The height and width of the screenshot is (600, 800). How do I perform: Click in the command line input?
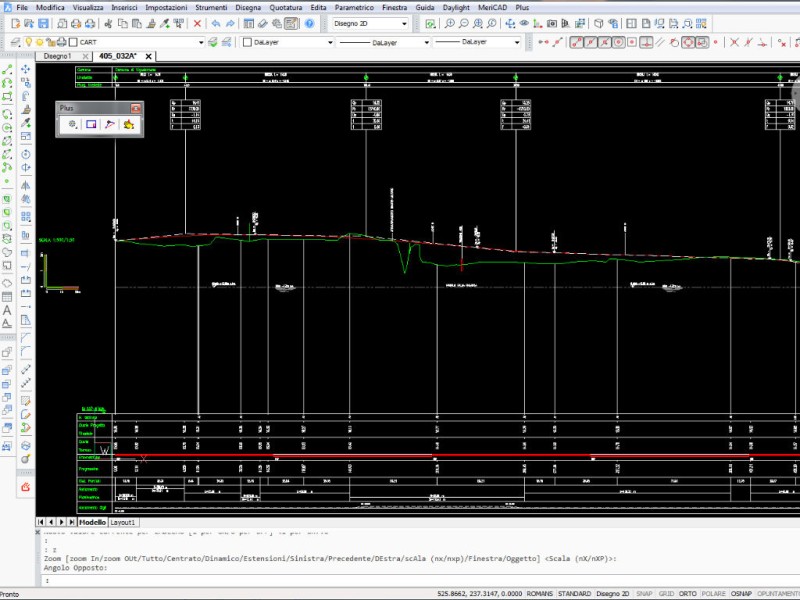coord(400,579)
